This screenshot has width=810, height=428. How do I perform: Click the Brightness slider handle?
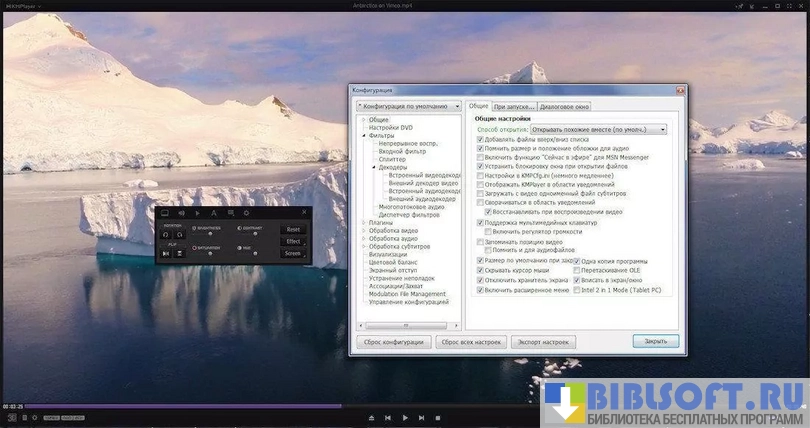point(212,235)
